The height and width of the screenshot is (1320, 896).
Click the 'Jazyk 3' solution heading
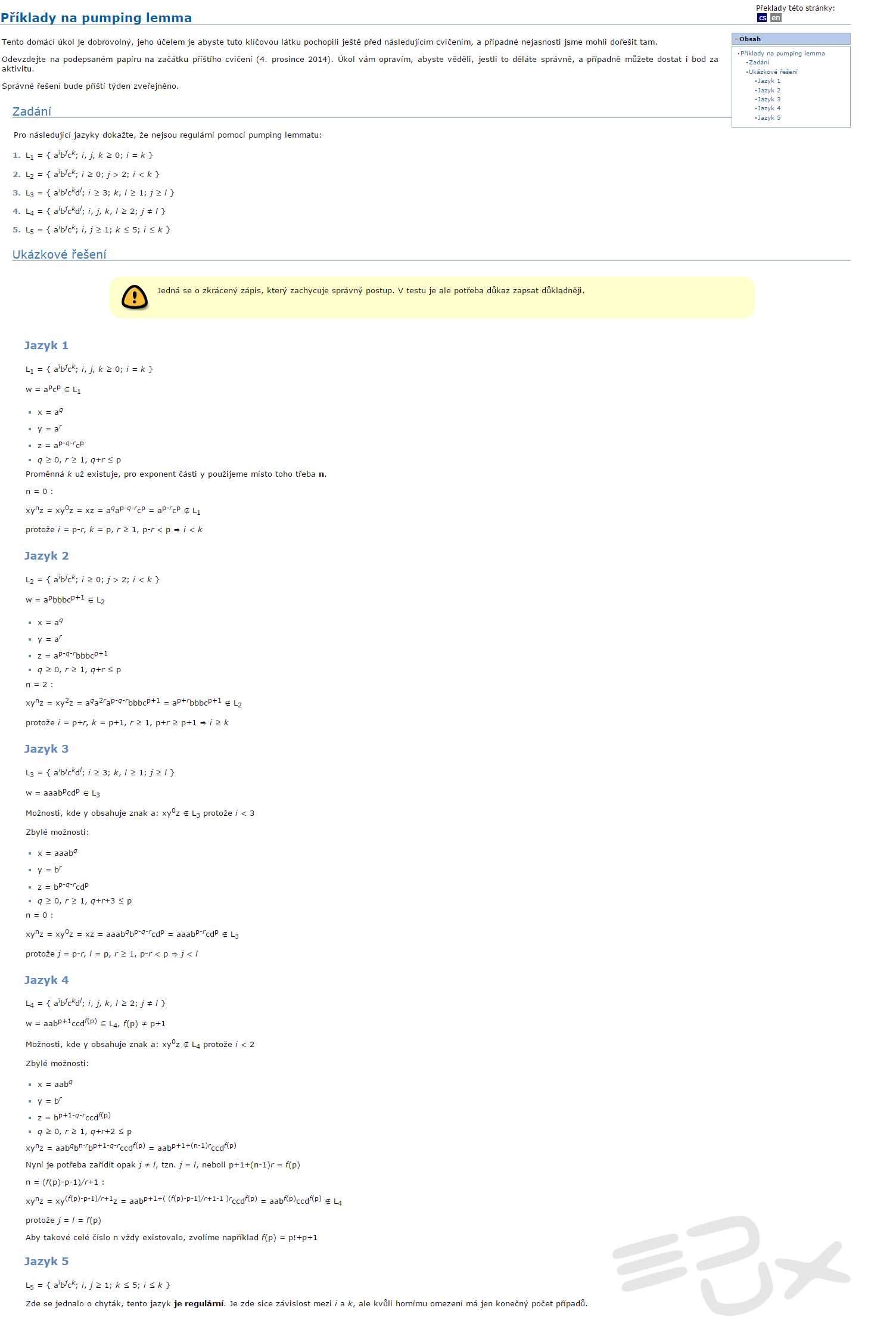tap(46, 749)
